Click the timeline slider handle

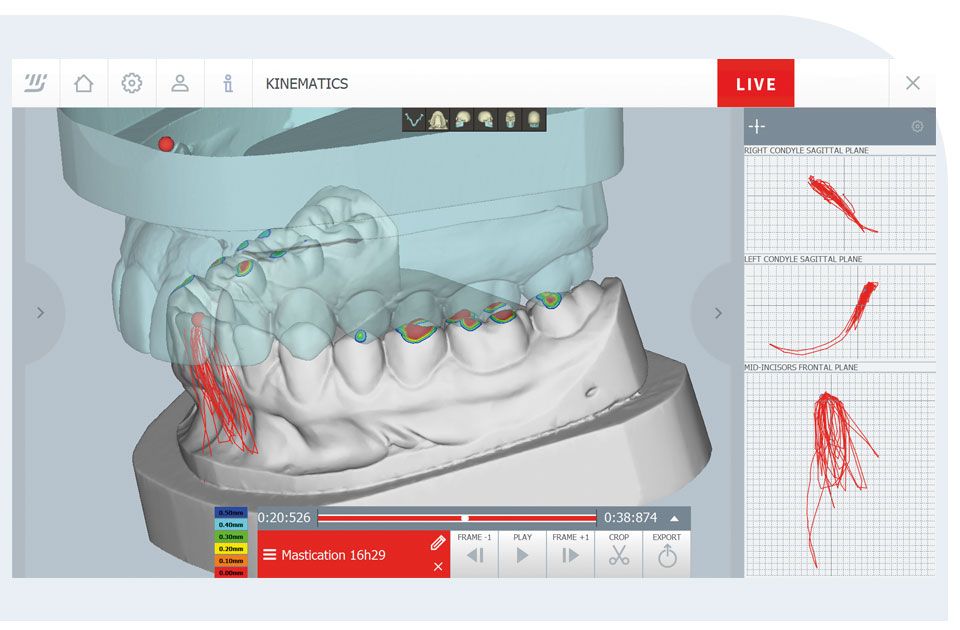tap(464, 518)
